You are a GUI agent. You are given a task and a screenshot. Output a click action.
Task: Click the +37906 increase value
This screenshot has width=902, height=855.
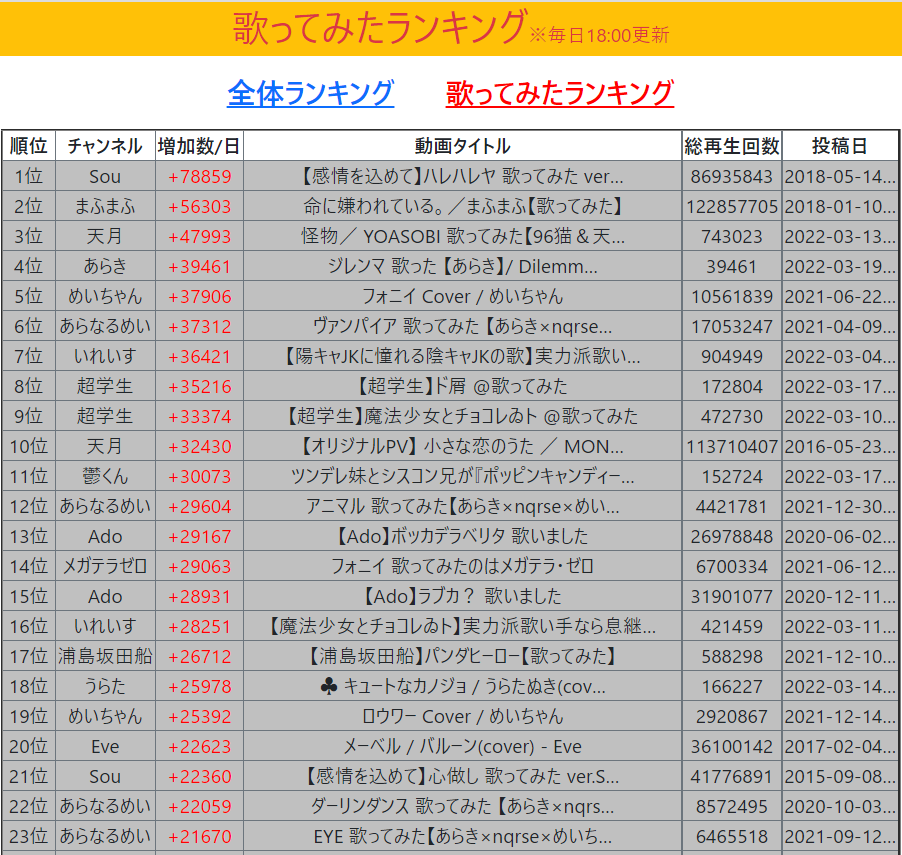tap(200, 296)
